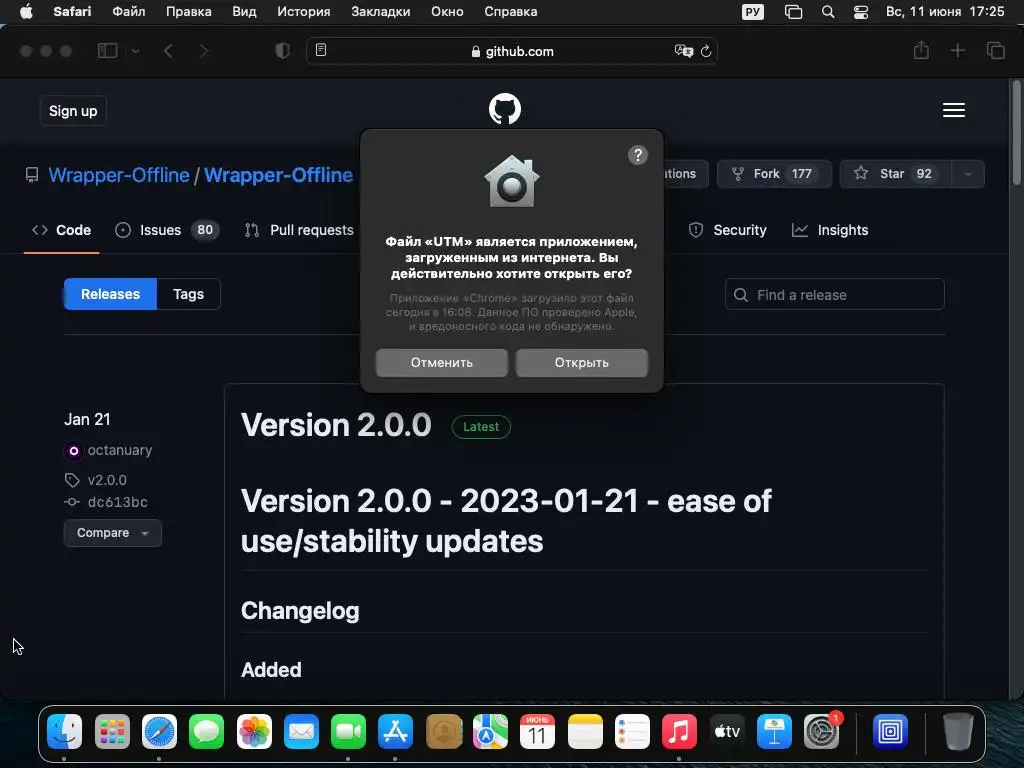Click Отменить in the dialog
The height and width of the screenshot is (768, 1024).
(441, 362)
